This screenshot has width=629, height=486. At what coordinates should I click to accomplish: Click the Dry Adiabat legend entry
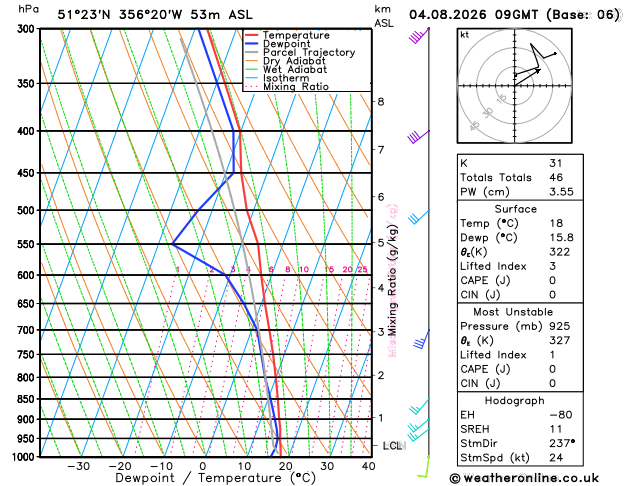(285, 61)
